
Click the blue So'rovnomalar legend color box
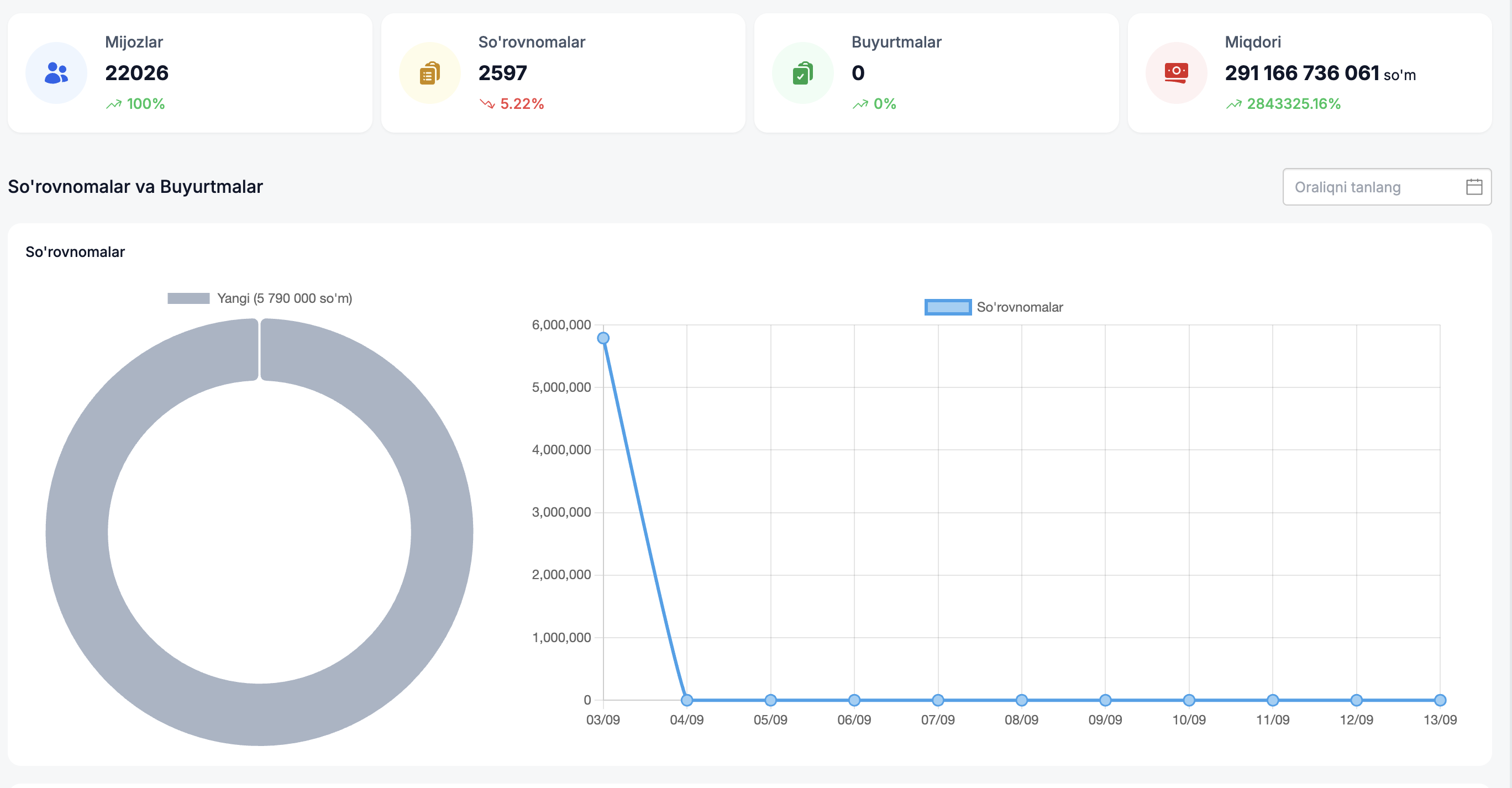click(947, 307)
